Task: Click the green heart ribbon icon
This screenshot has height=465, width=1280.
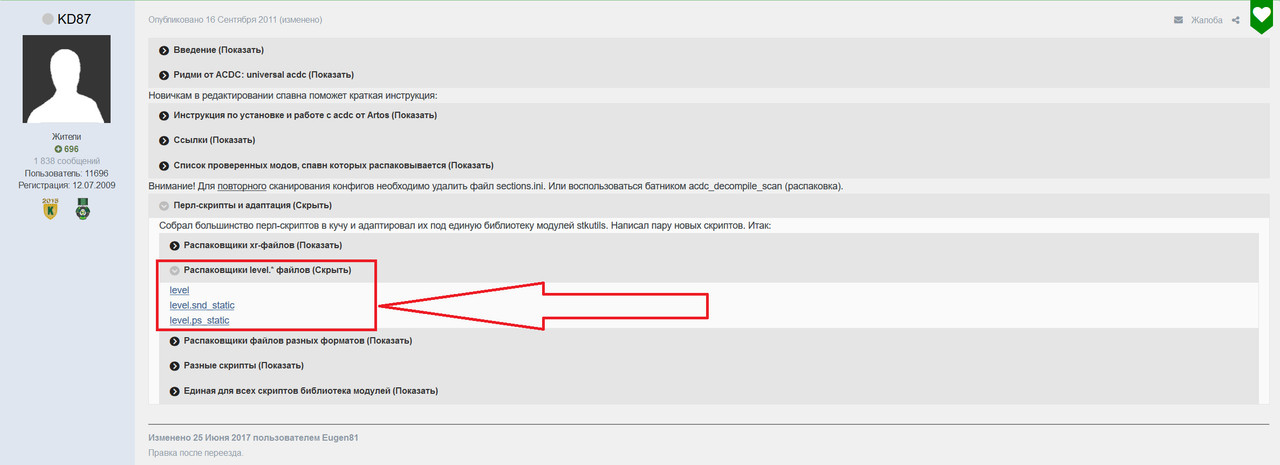Action: tap(1262, 17)
